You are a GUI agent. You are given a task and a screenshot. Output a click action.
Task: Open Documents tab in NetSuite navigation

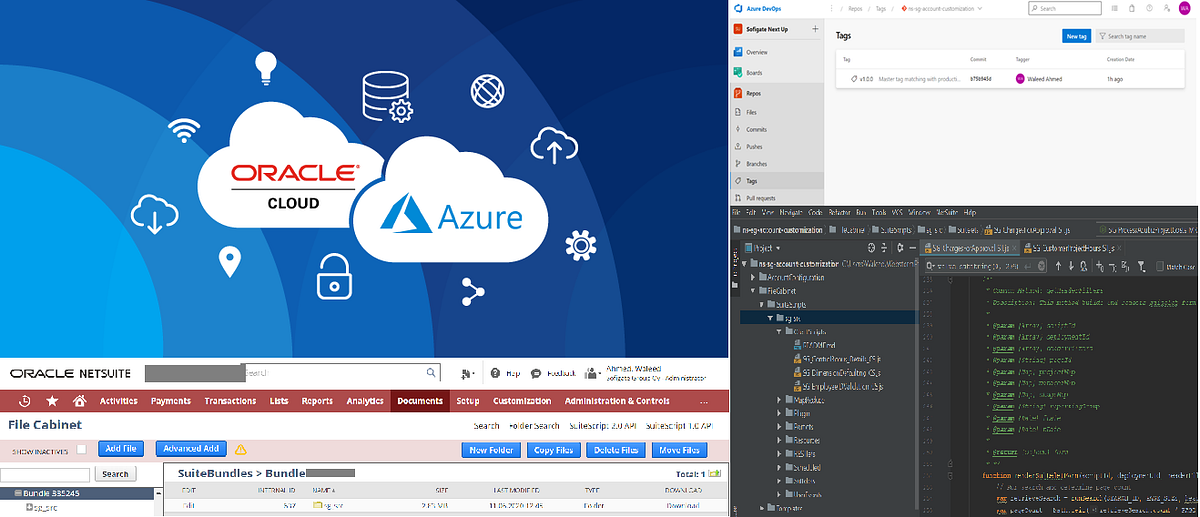coord(419,401)
